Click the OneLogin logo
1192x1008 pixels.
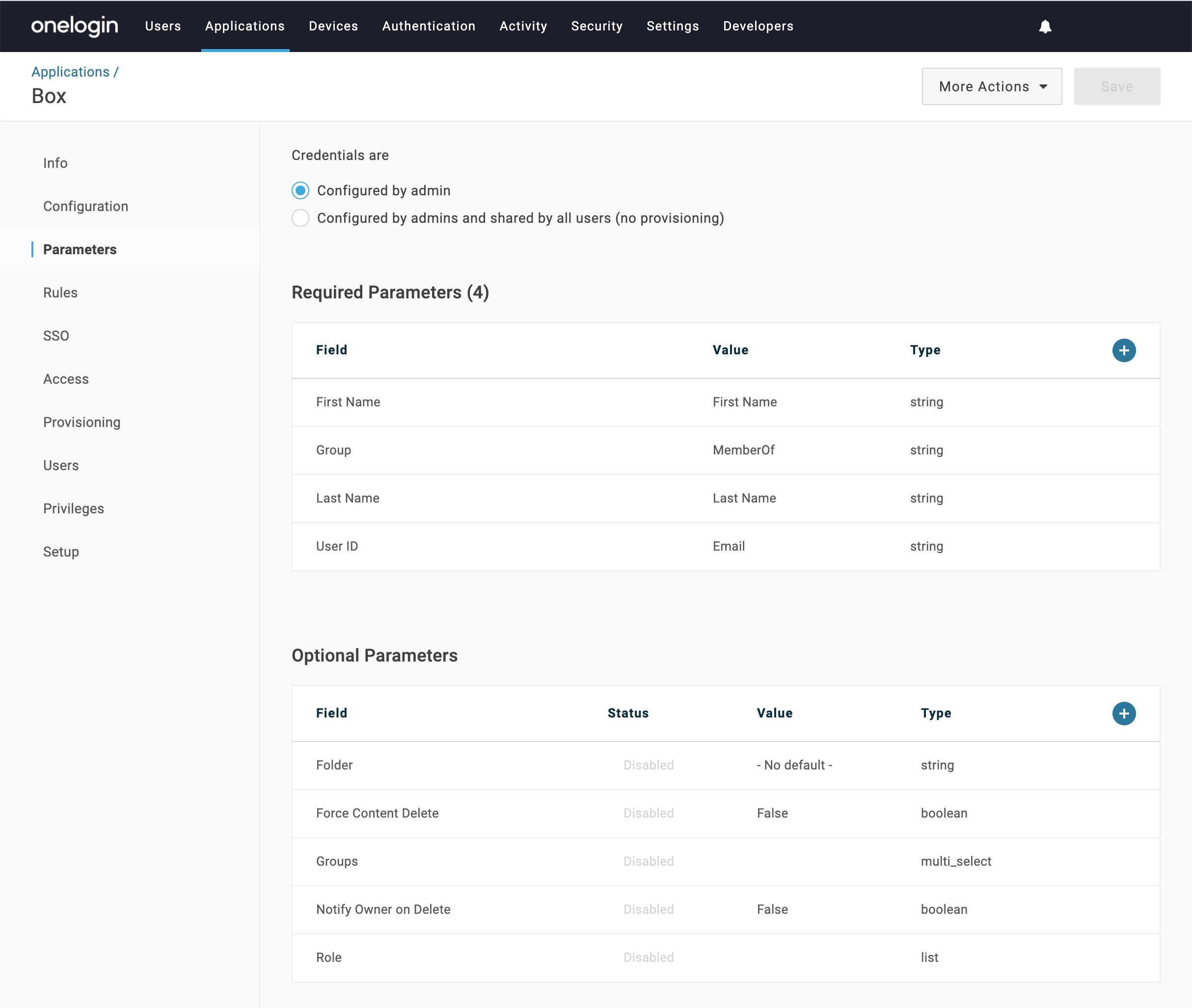pyautogui.click(x=74, y=27)
